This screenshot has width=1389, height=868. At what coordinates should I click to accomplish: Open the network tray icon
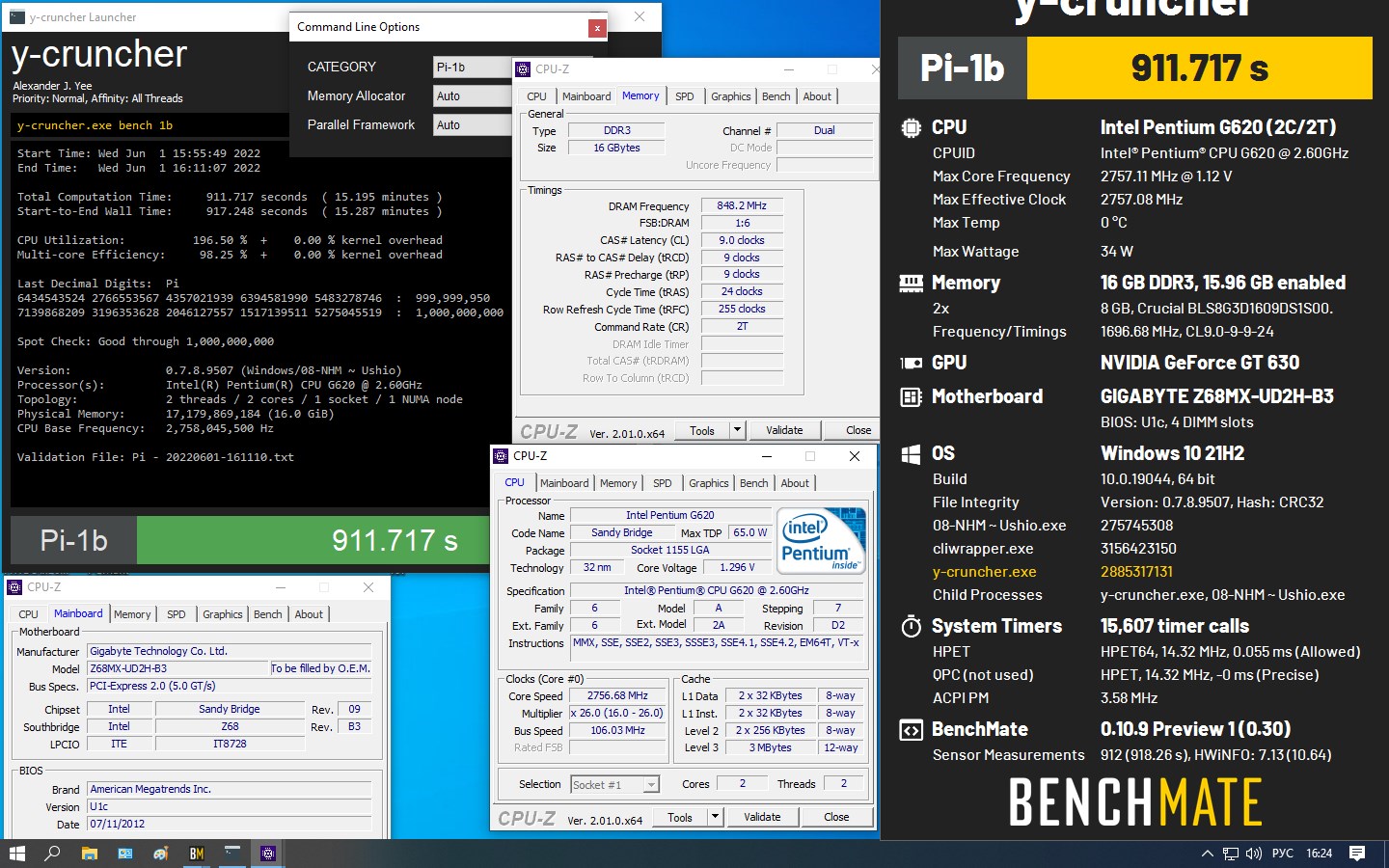point(1230,854)
